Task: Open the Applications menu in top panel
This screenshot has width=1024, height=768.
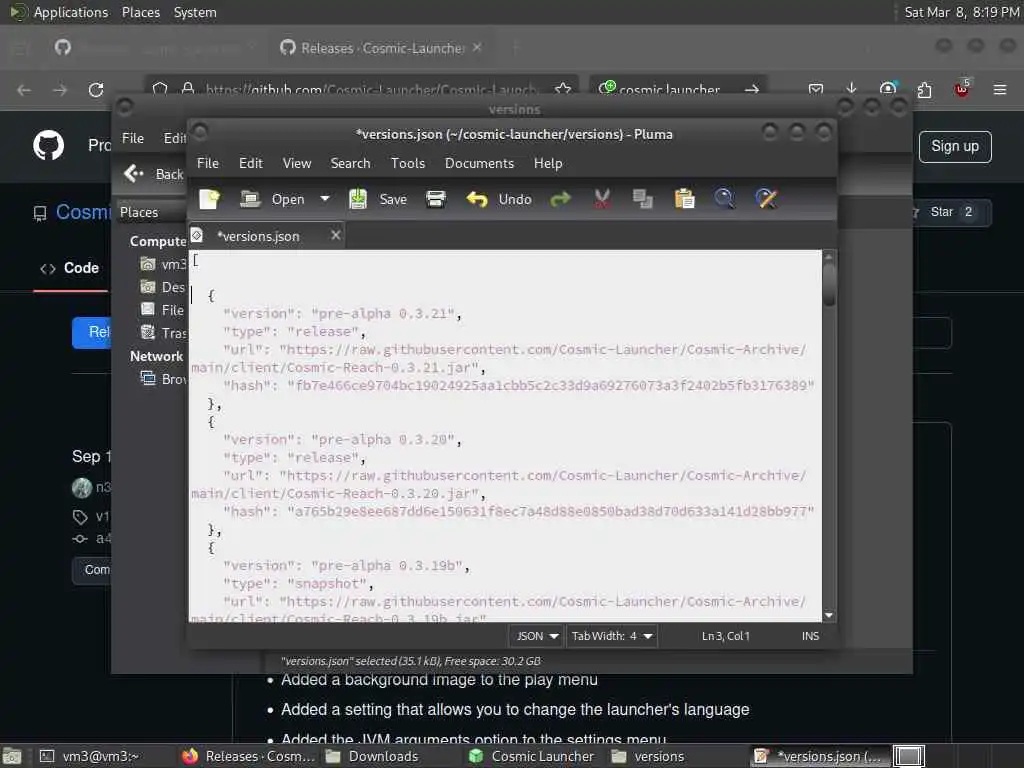Action: (x=71, y=12)
